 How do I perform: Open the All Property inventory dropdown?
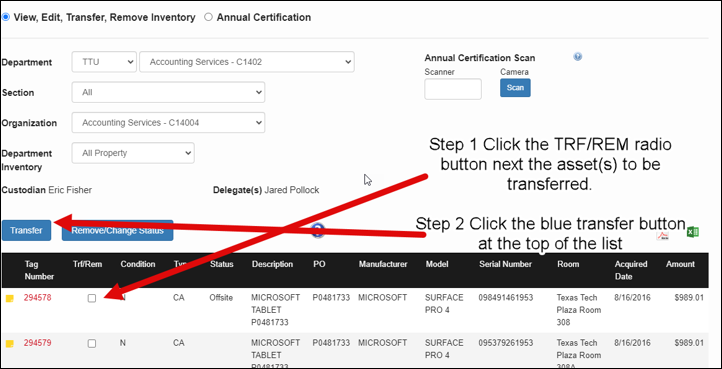pos(133,153)
